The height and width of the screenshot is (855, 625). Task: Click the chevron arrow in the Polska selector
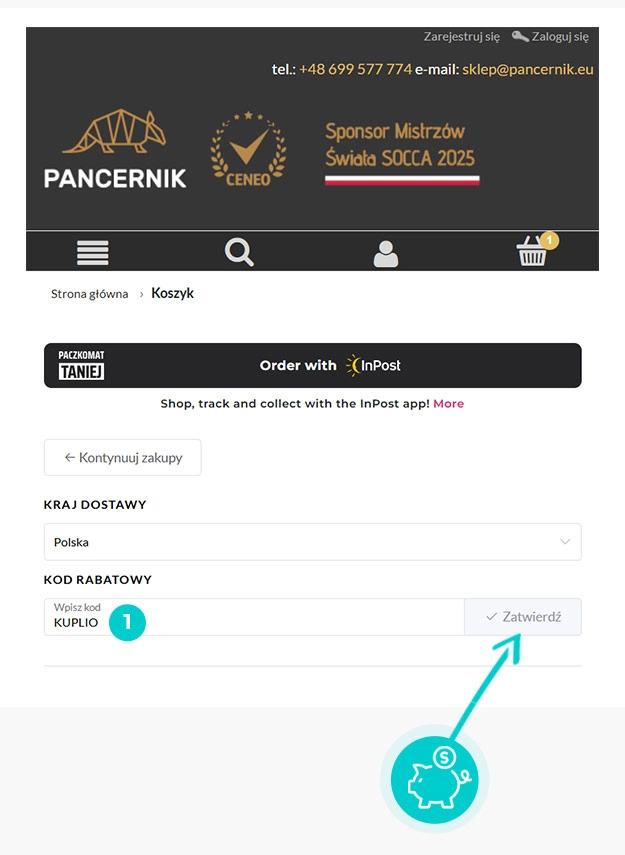coord(565,542)
